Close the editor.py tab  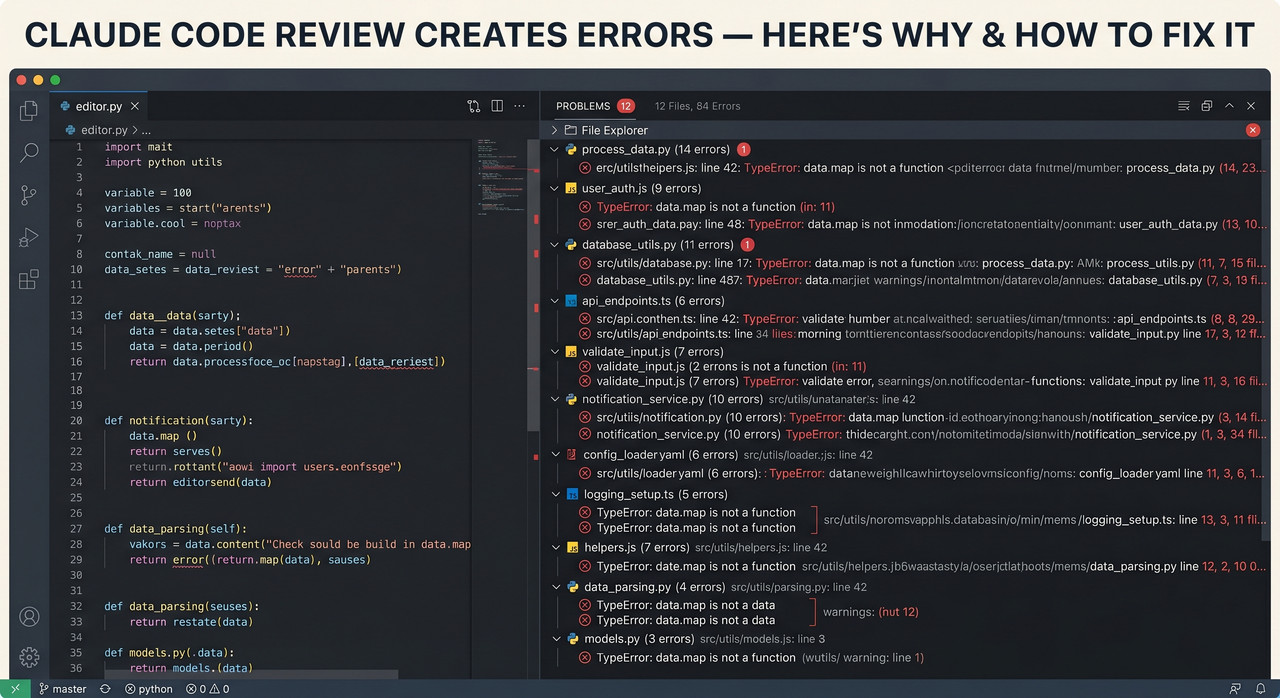tap(135, 106)
